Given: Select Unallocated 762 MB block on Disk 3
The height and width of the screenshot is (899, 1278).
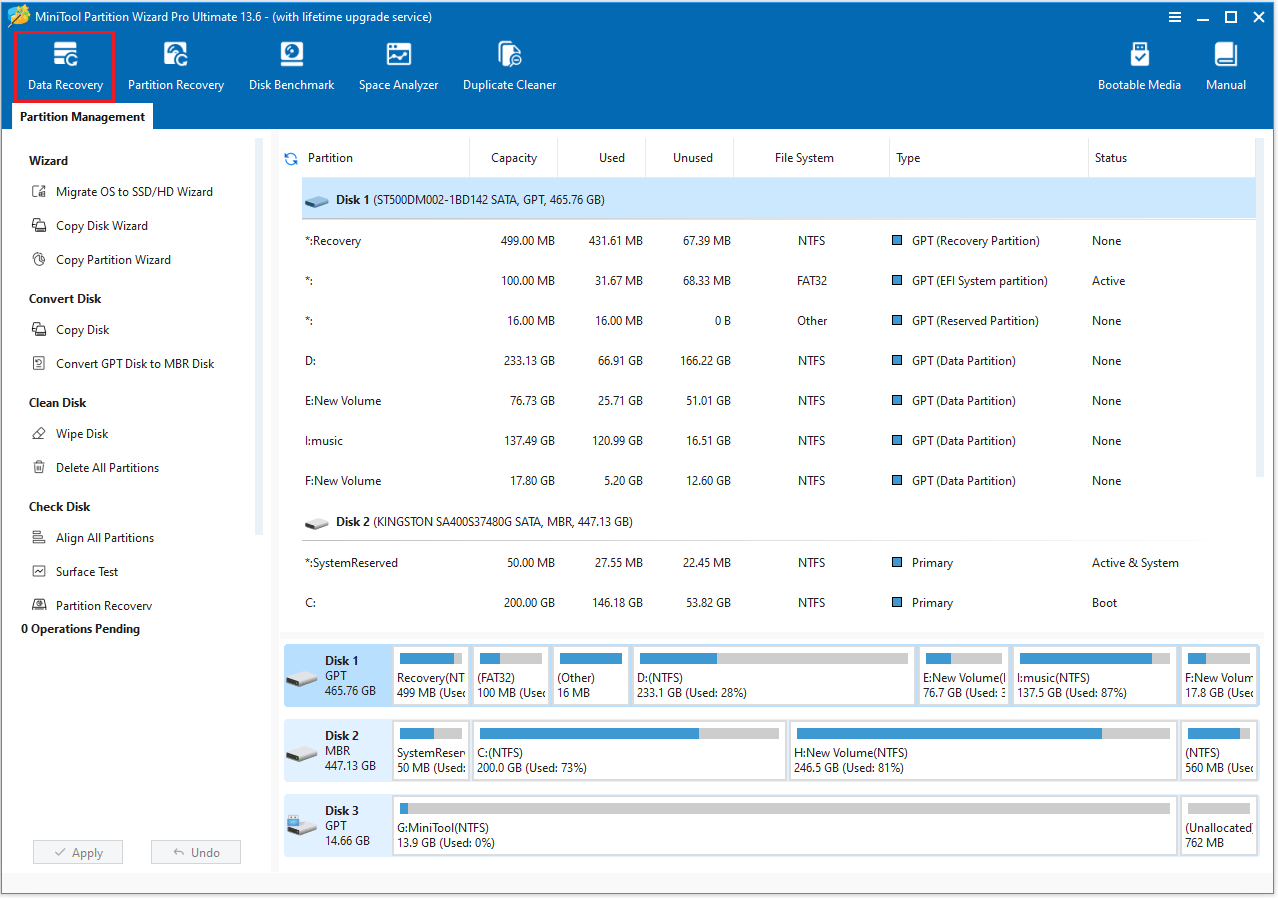Looking at the screenshot, I should 1218,826.
